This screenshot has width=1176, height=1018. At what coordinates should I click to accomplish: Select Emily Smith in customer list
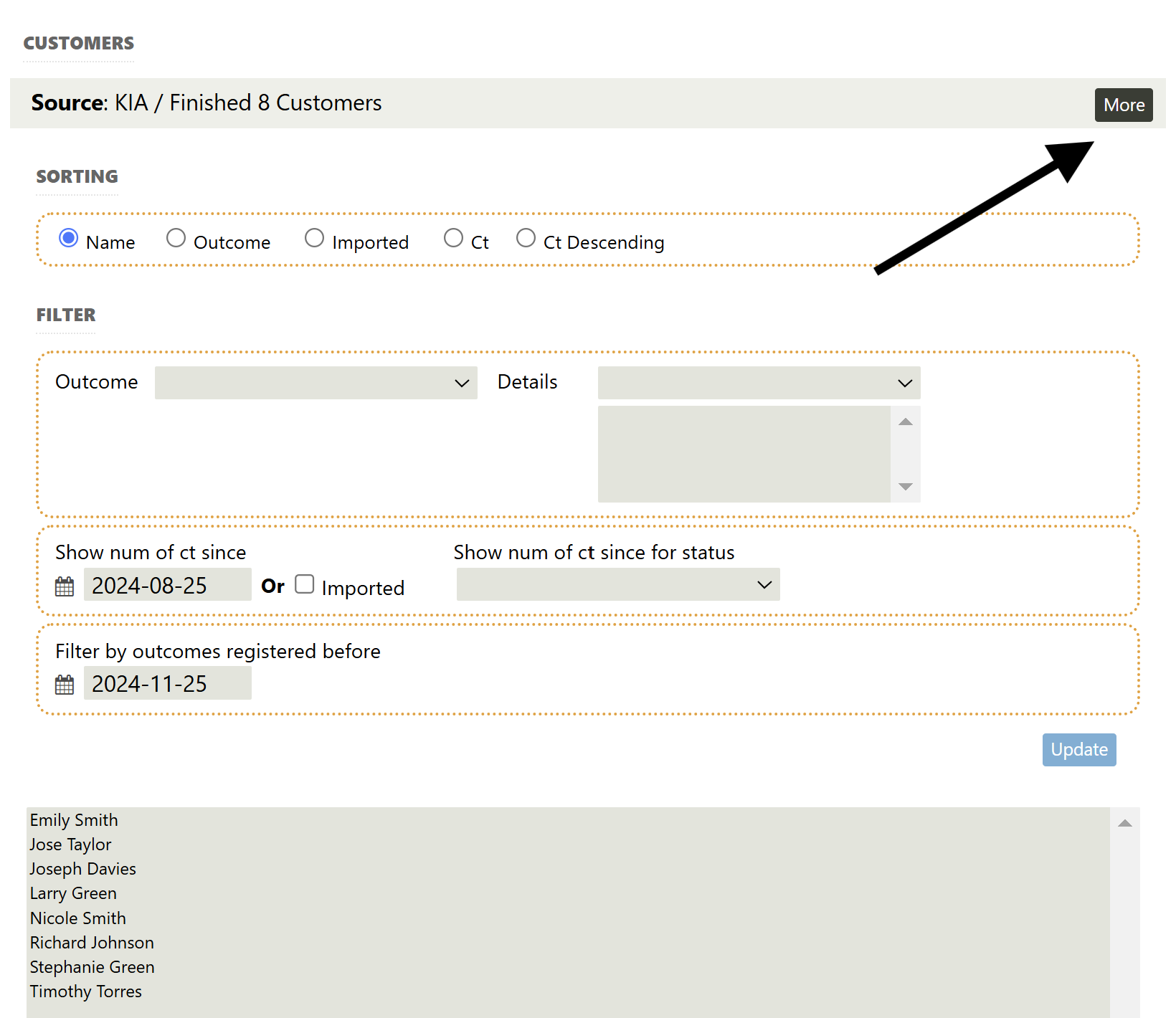pos(74,820)
